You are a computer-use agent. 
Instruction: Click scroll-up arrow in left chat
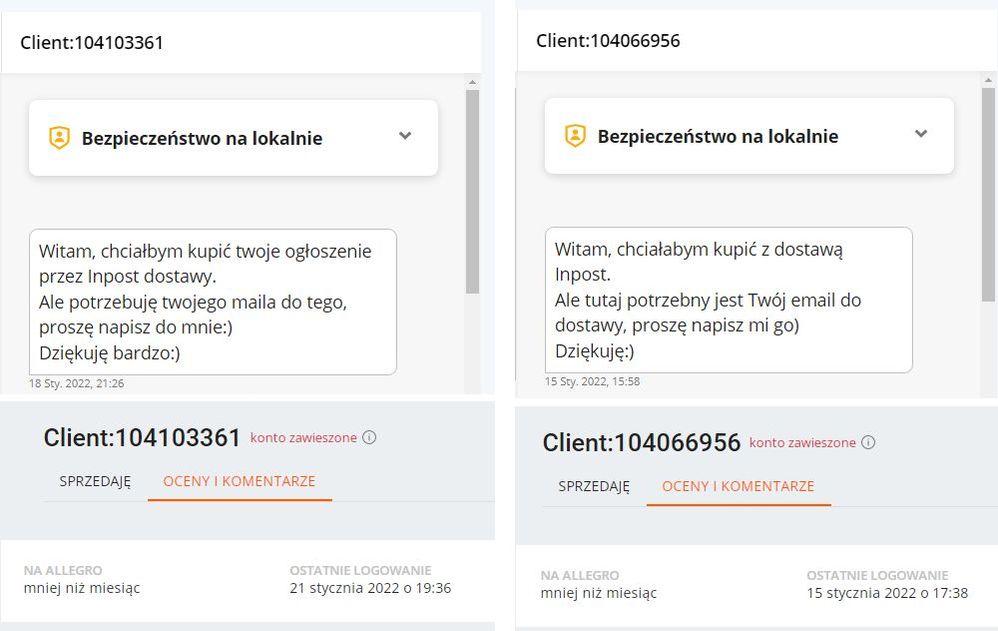pos(472,82)
